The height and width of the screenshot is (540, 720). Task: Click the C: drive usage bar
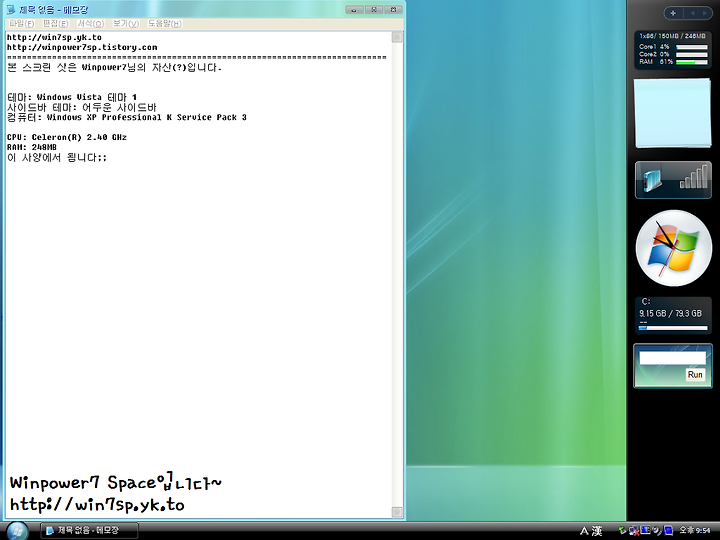pyautogui.click(x=673, y=328)
